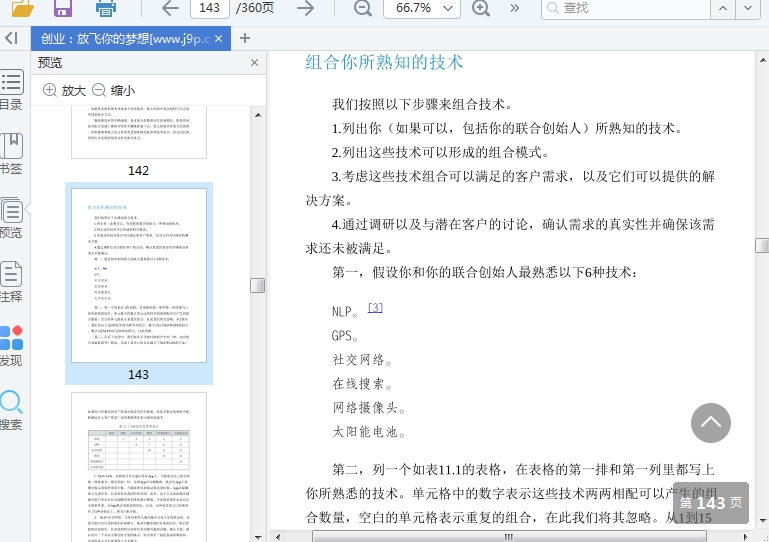
Task: Open the 目录 table of contents panel
Action: click(x=11, y=90)
